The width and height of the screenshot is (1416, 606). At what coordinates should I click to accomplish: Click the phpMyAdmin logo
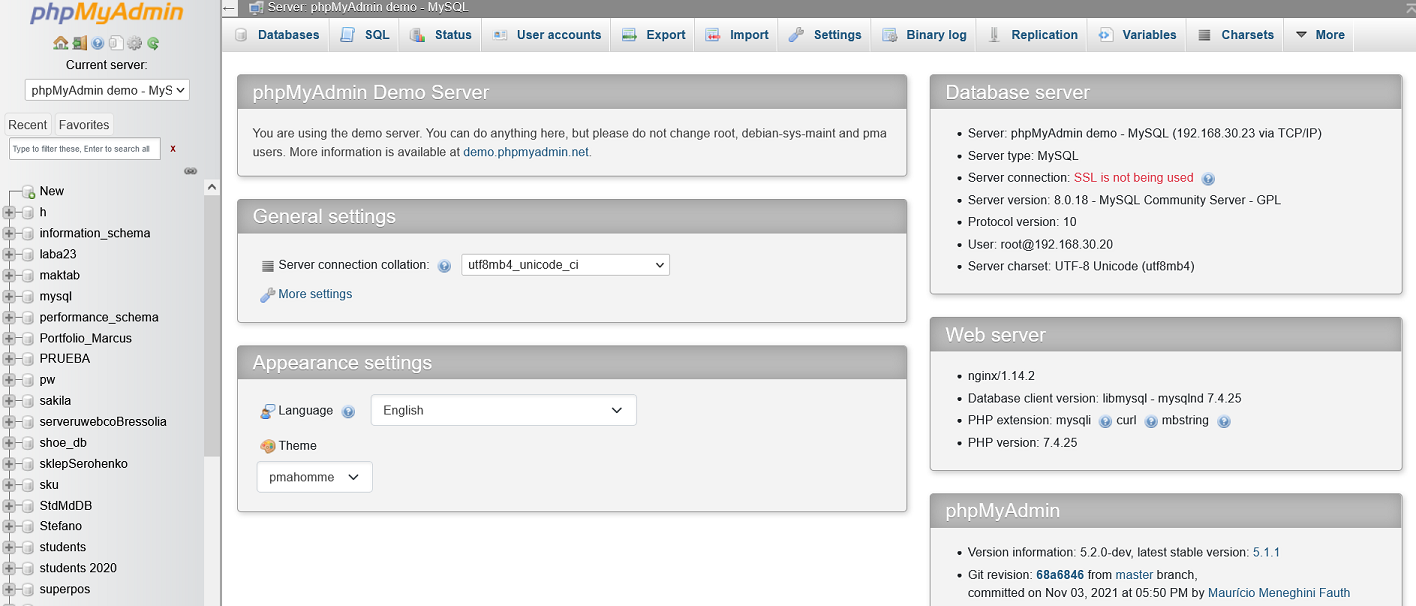click(x=106, y=14)
